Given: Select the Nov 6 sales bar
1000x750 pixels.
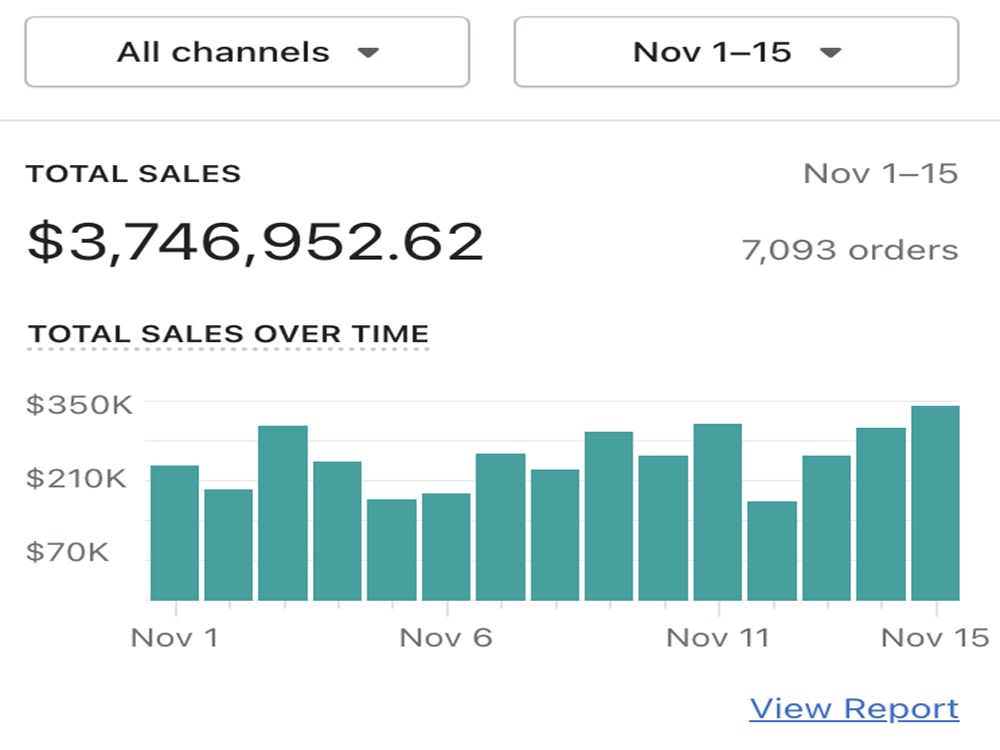Looking at the screenshot, I should pos(446,547).
